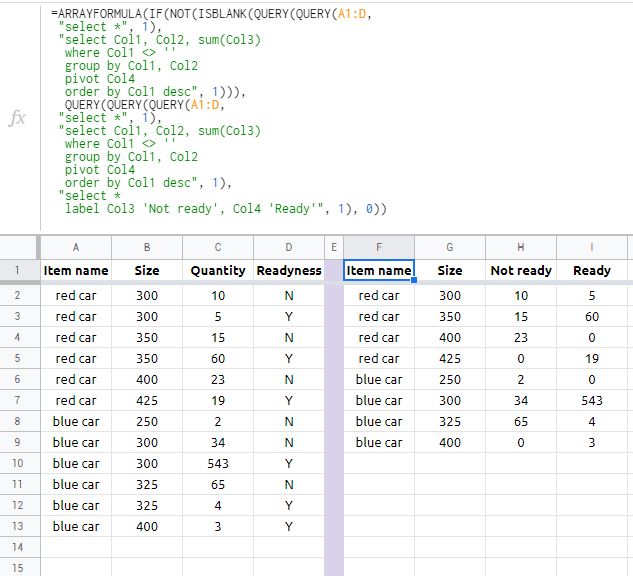
Task: Click empty cell A14
Action: pyautogui.click(x=76, y=547)
